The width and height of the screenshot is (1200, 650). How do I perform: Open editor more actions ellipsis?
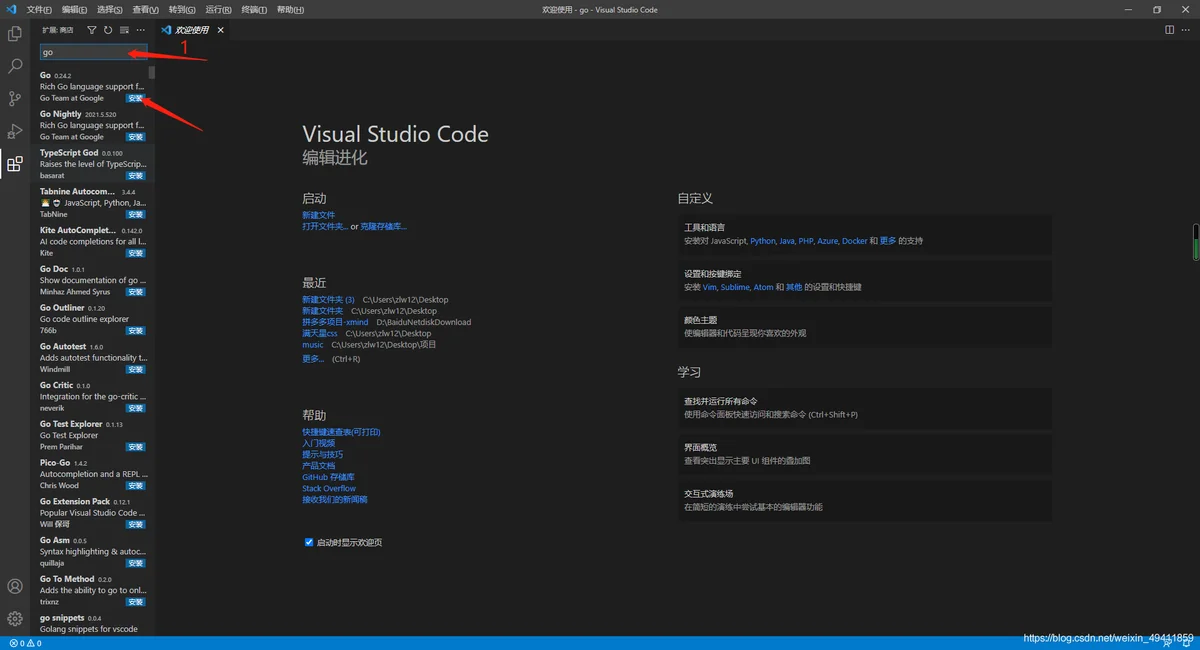pyautogui.click(x=1188, y=30)
